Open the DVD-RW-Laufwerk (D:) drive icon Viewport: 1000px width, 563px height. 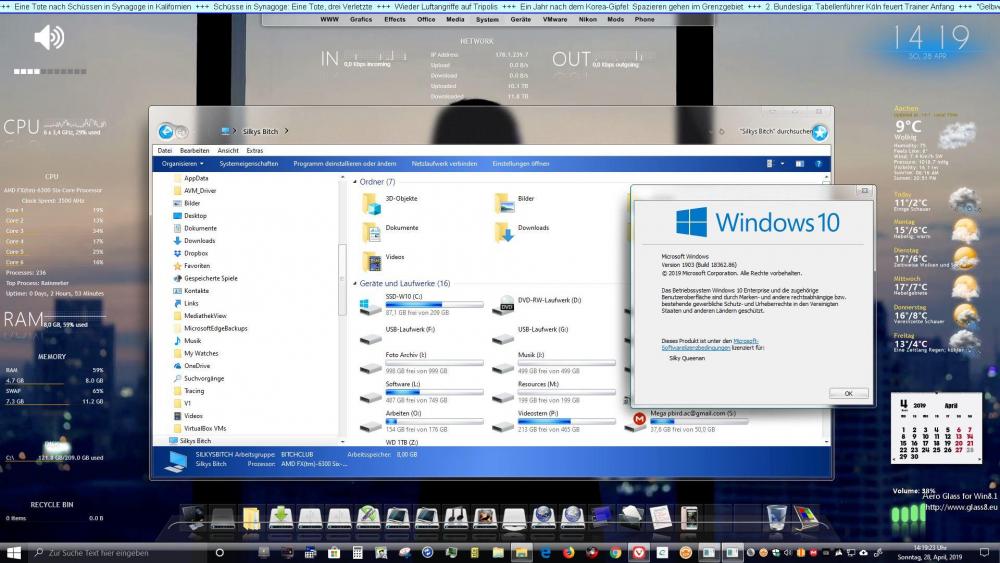[505, 305]
